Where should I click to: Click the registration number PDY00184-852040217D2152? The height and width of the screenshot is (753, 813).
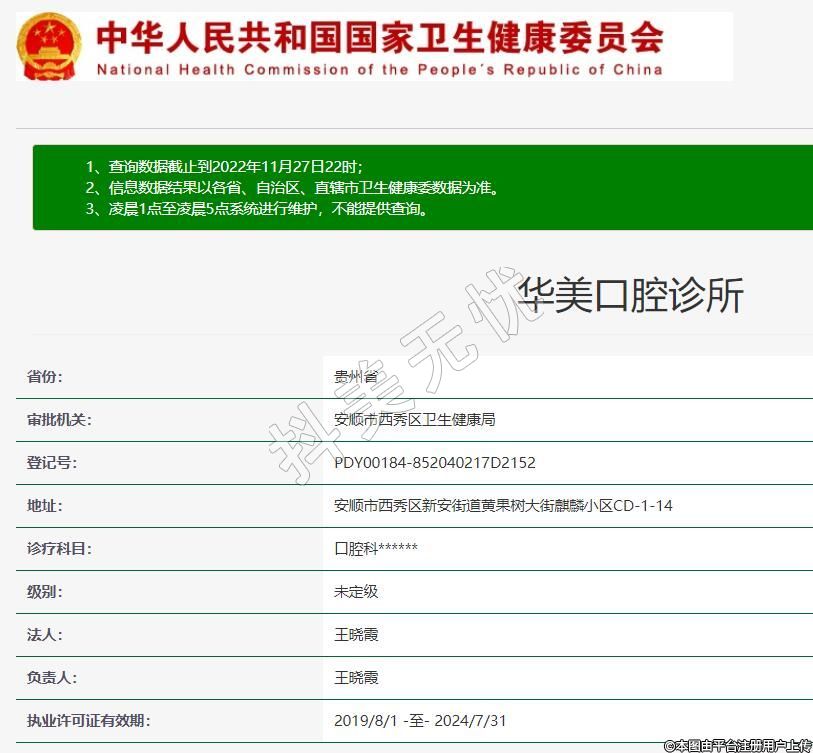pyautogui.click(x=435, y=463)
